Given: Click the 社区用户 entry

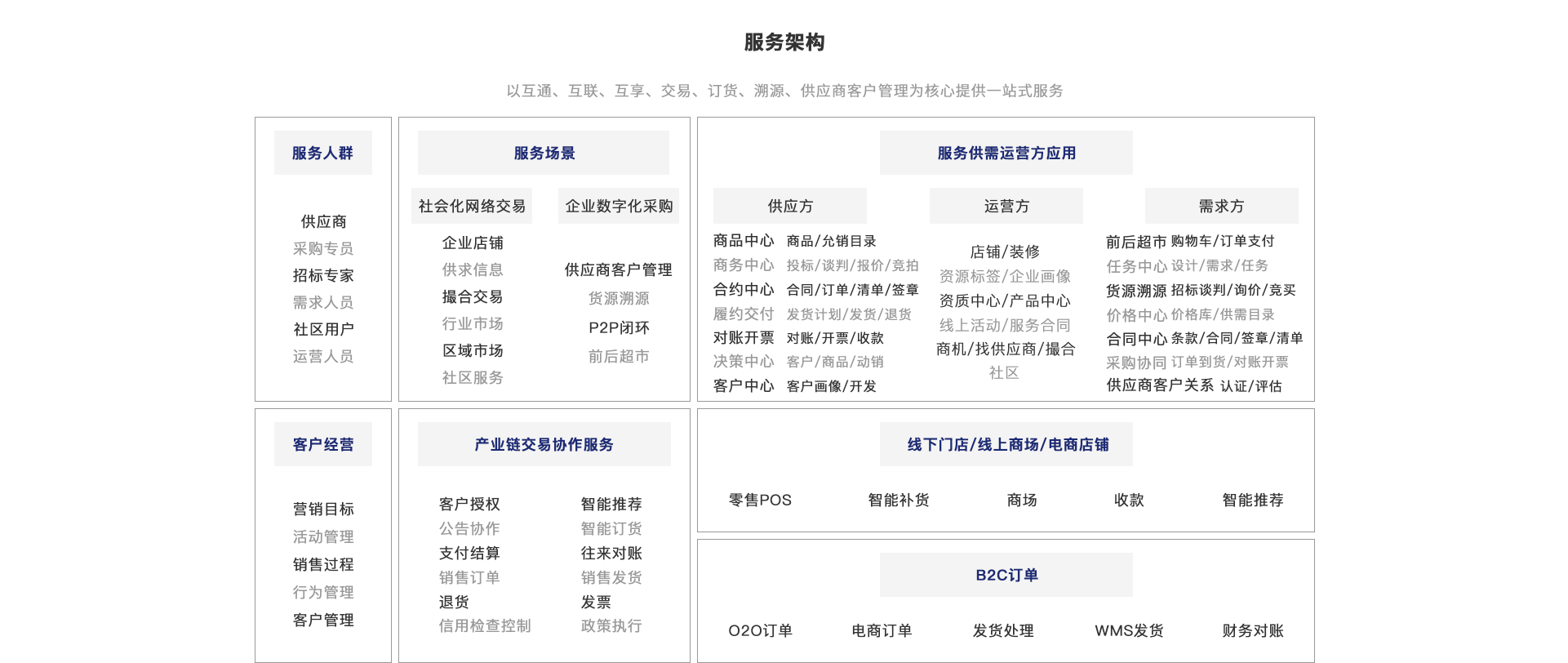Looking at the screenshot, I should tap(323, 329).
